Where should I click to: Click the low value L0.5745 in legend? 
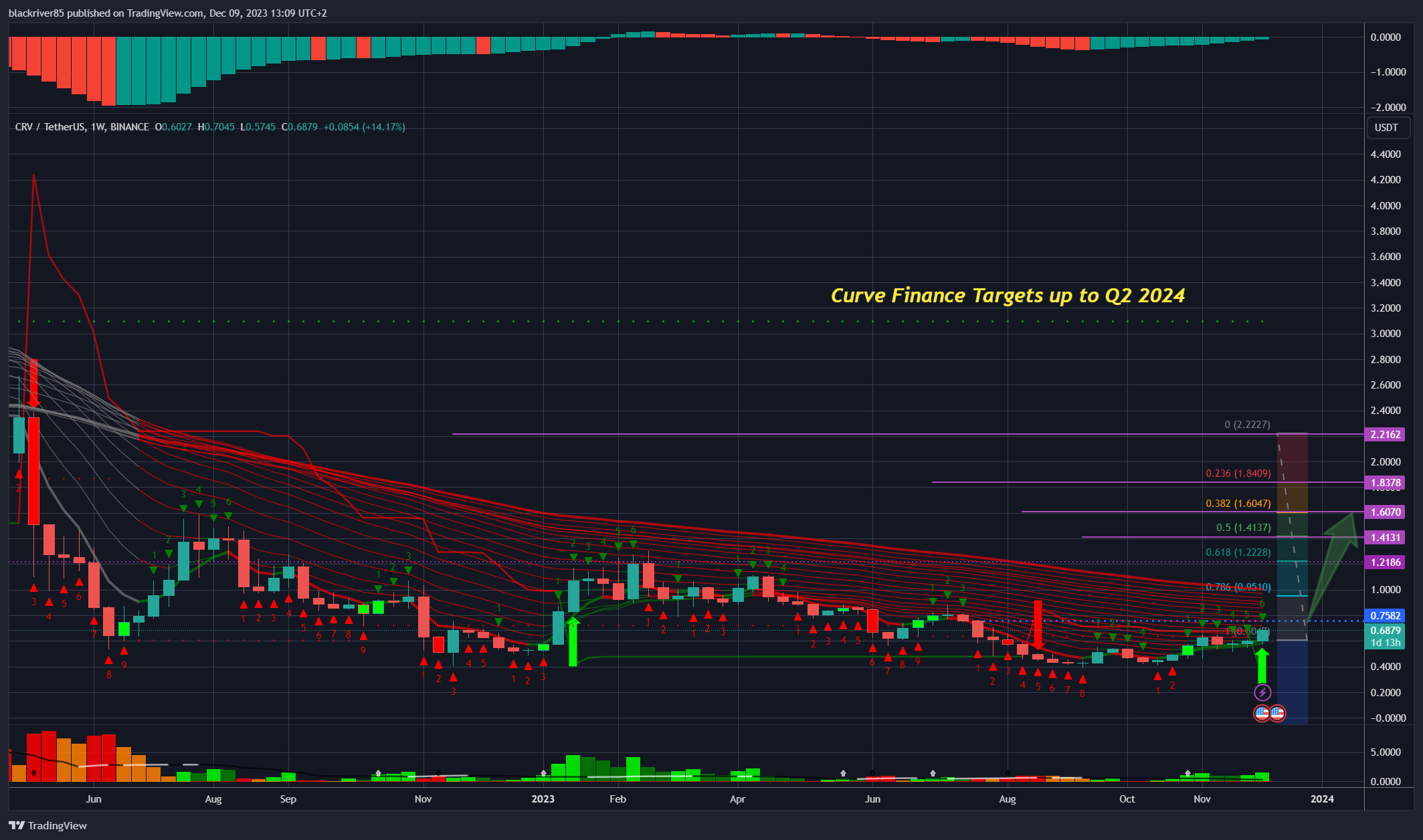(258, 127)
